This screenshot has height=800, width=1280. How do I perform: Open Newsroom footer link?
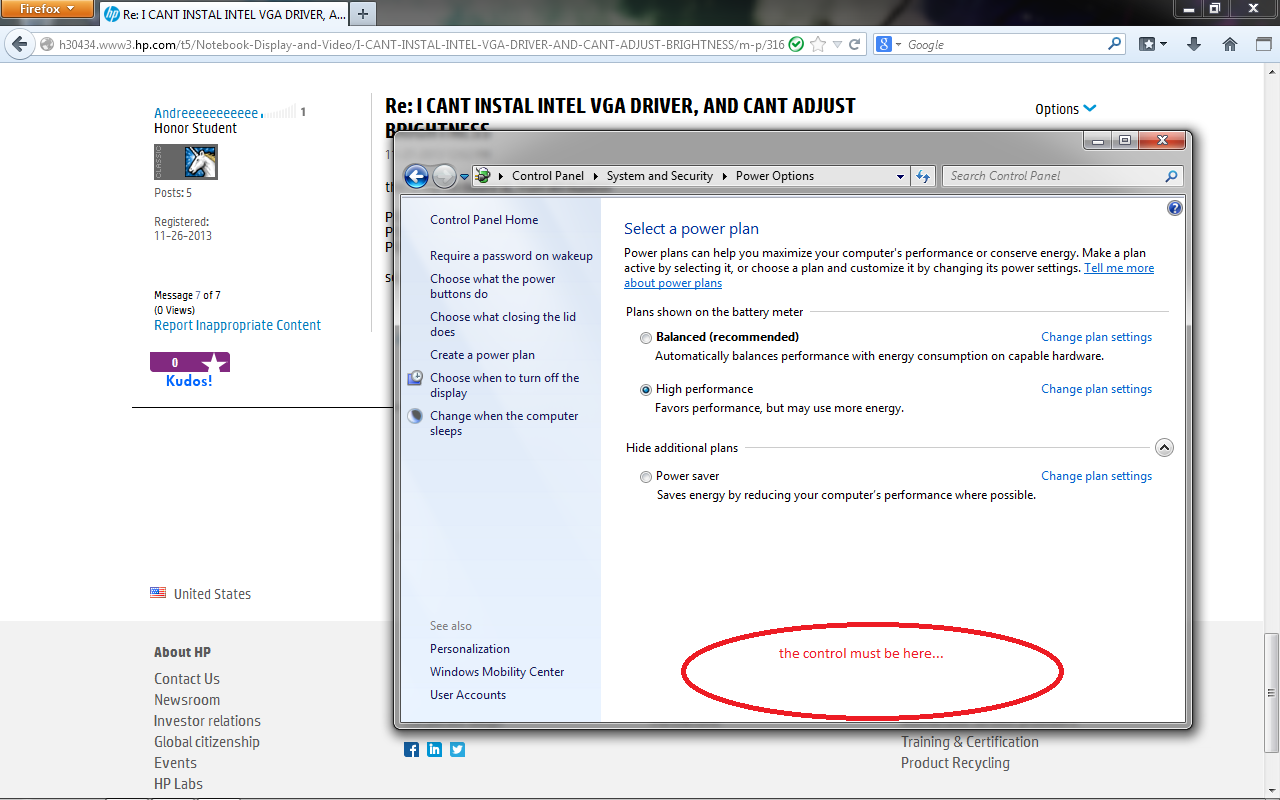pyautogui.click(x=187, y=700)
